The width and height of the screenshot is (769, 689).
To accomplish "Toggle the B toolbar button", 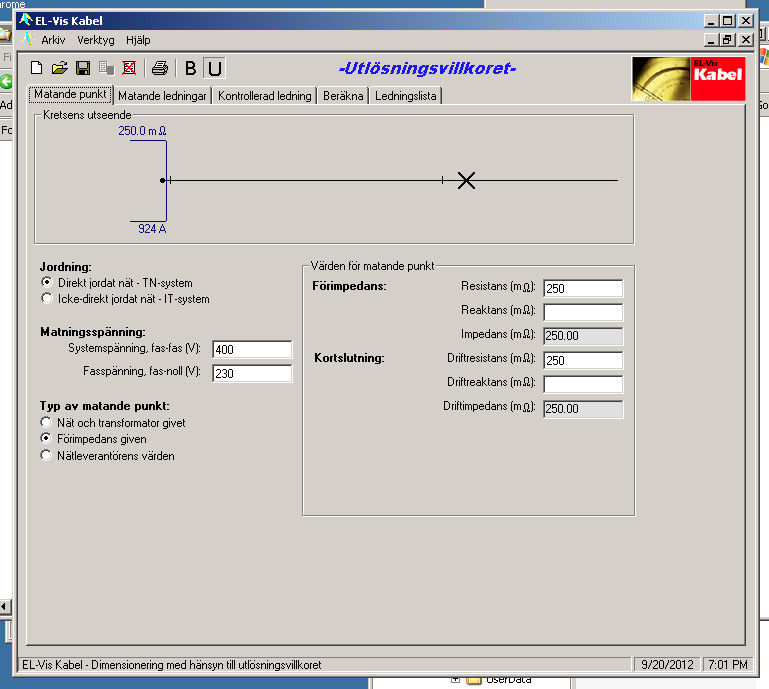I will tap(191, 68).
